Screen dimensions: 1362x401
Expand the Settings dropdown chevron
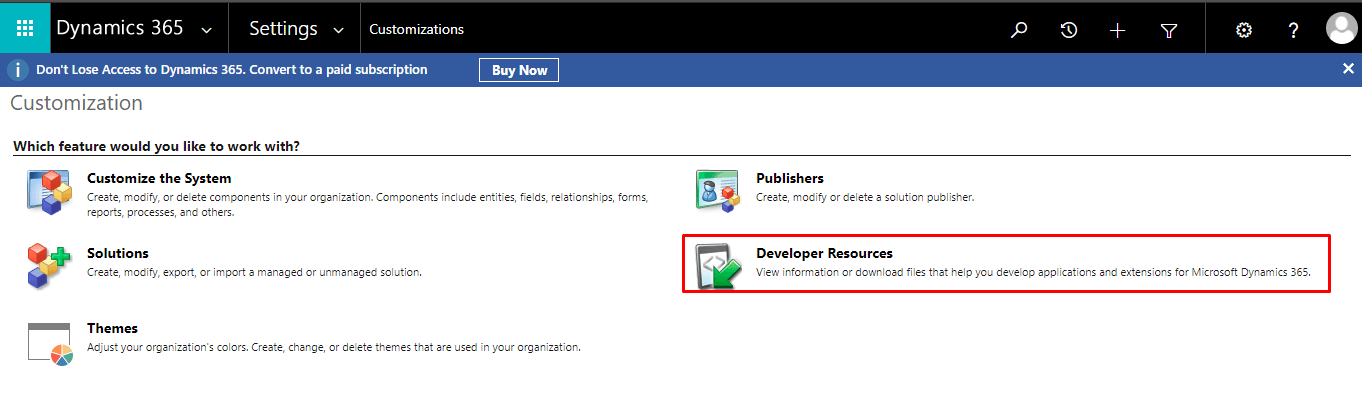pos(339,30)
